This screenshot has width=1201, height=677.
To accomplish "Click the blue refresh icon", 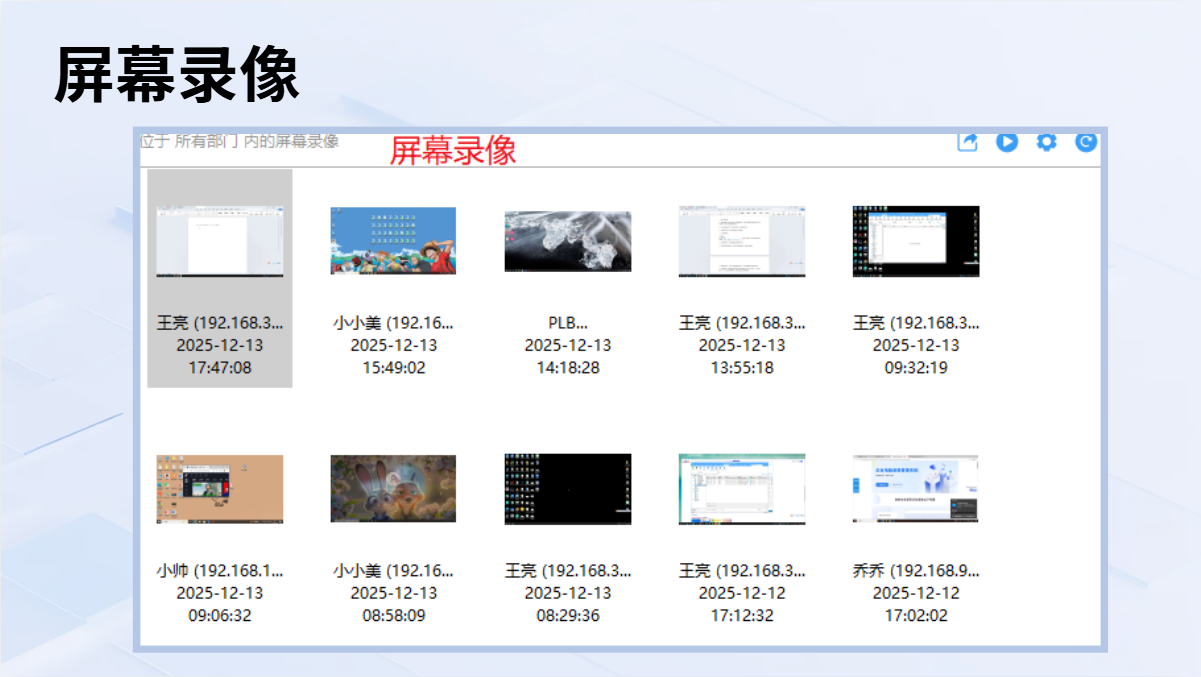I will tap(1086, 142).
